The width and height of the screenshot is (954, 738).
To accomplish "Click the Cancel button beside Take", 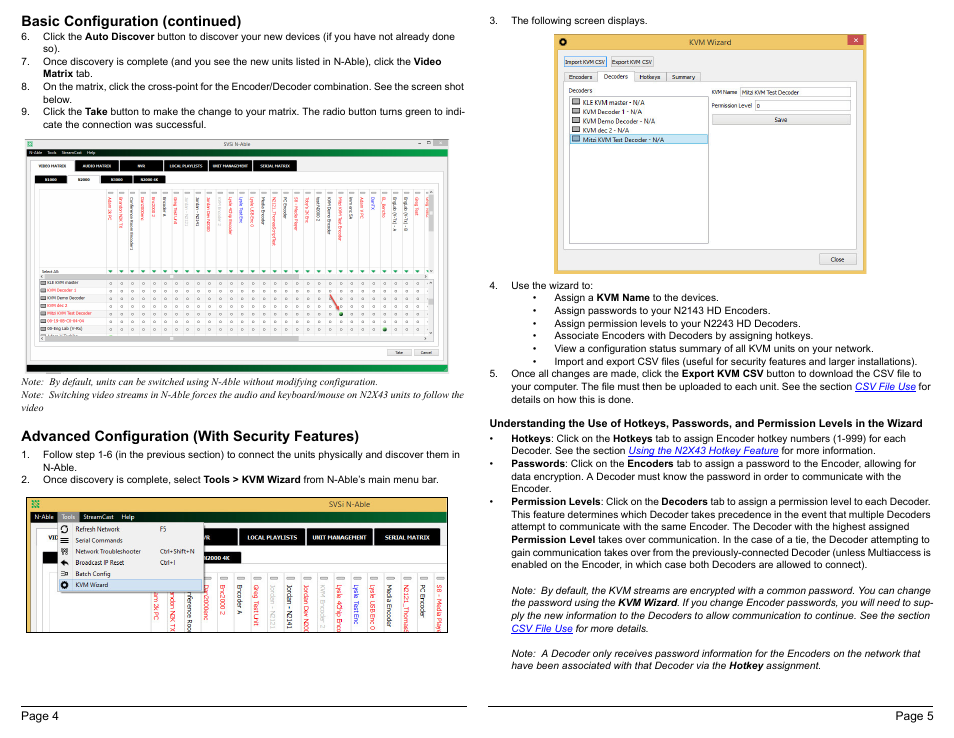I will (426, 352).
